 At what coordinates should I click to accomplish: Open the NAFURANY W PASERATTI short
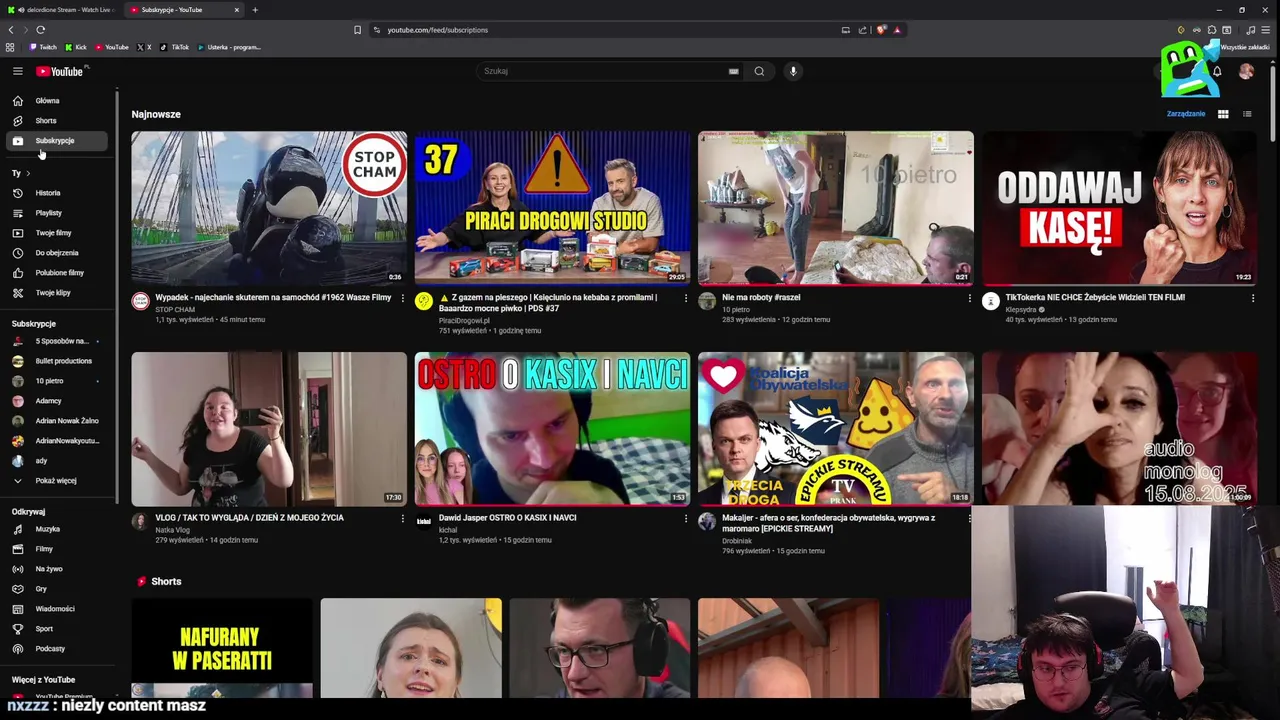(221, 648)
